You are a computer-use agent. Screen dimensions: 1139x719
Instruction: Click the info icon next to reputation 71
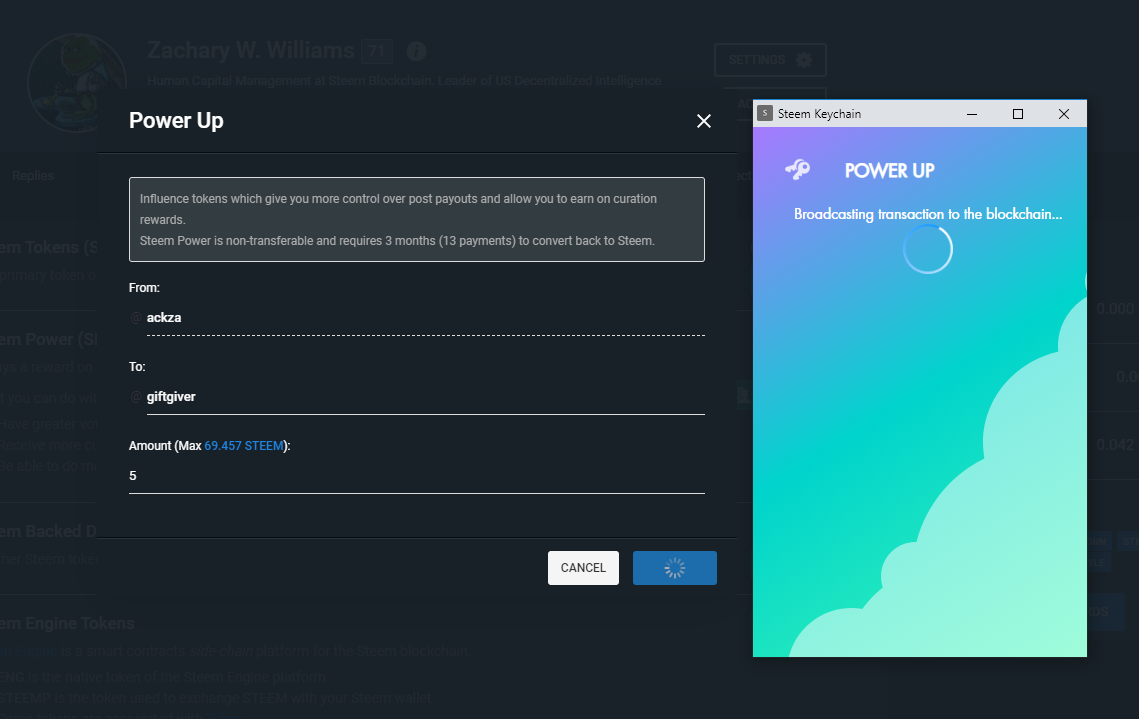[416, 51]
